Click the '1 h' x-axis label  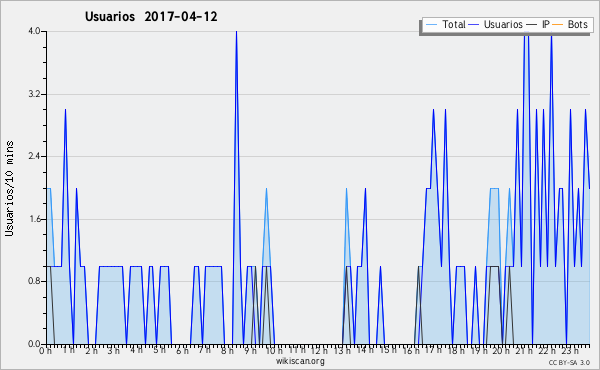(68, 350)
